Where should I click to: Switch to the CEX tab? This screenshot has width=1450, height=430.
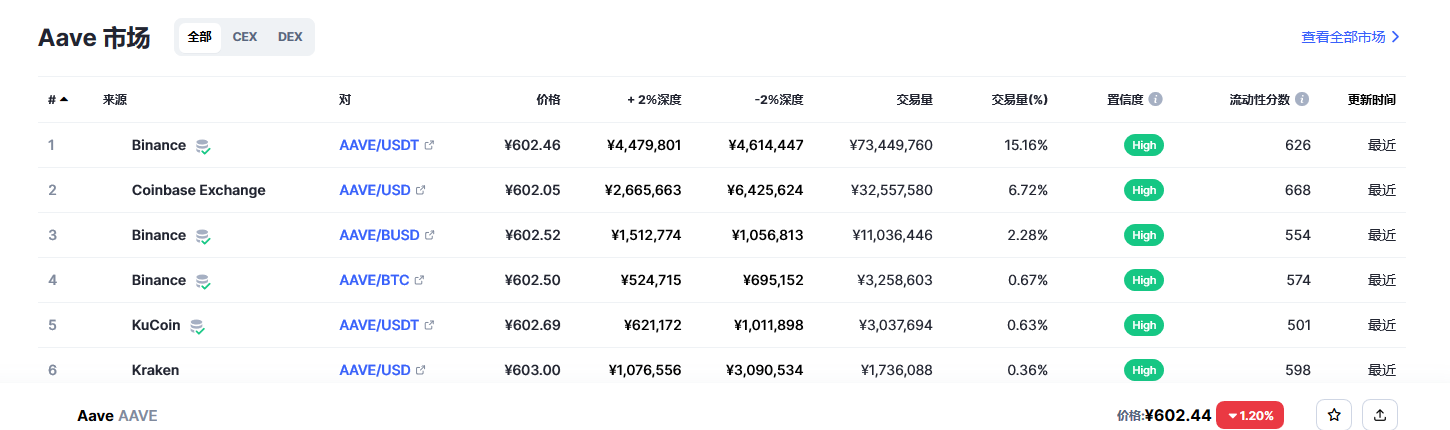click(x=245, y=37)
